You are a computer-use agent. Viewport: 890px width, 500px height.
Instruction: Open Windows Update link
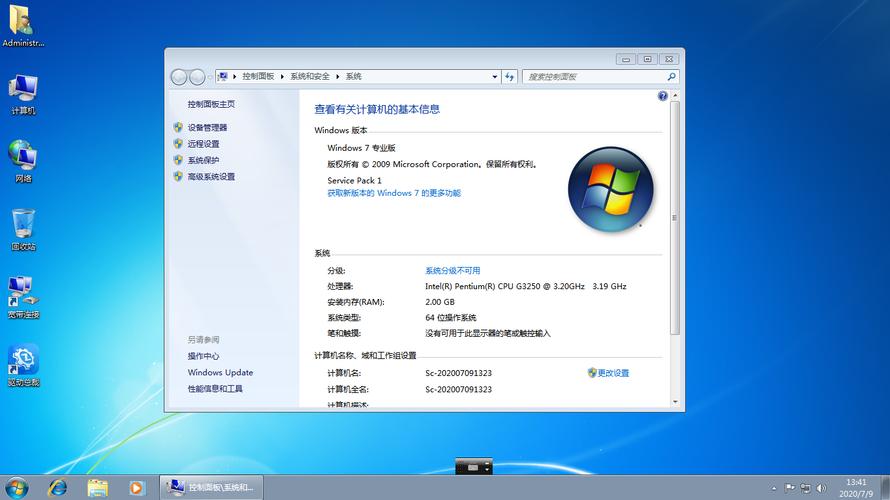pyautogui.click(x=220, y=372)
